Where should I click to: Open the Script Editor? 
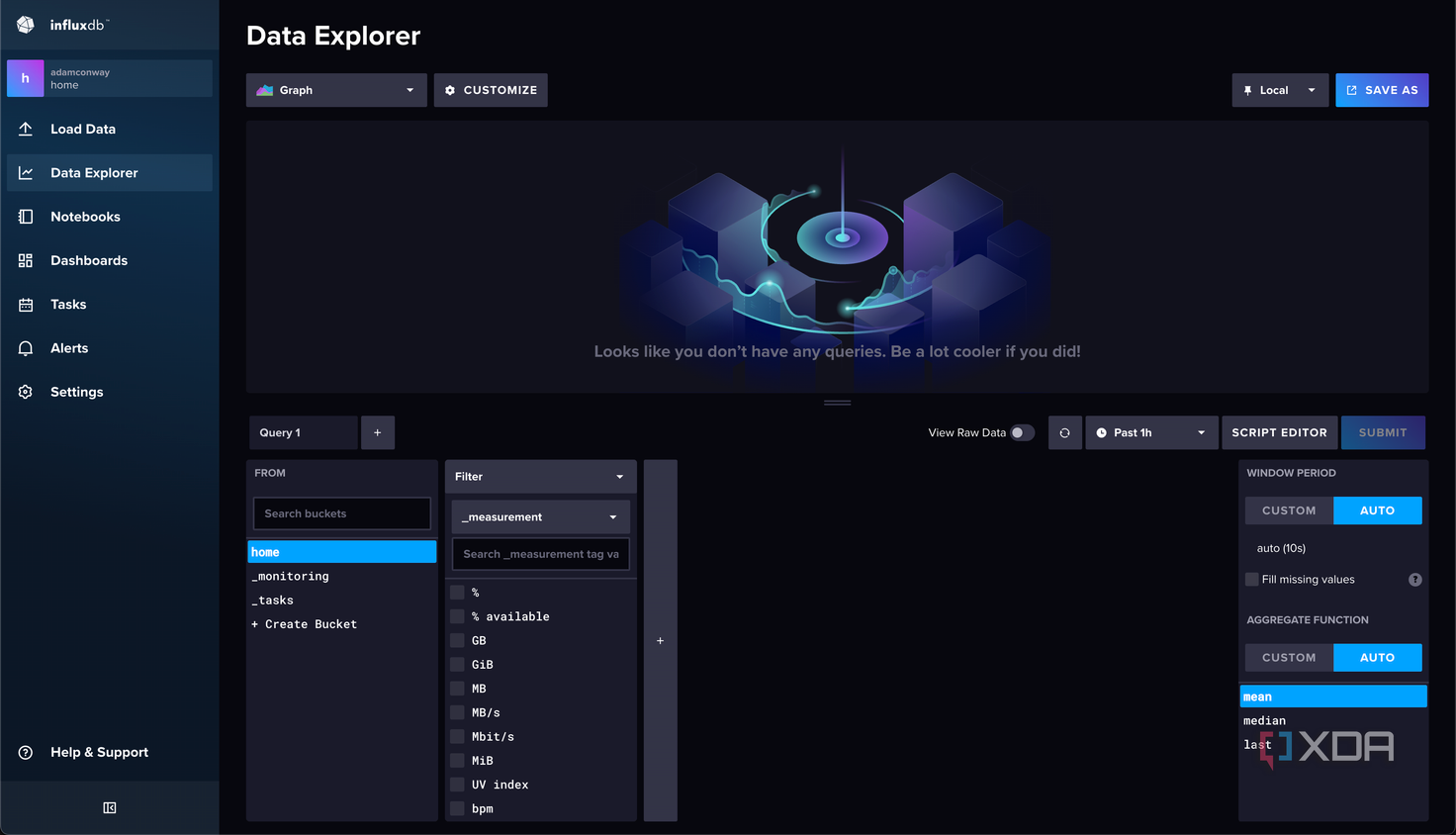click(x=1279, y=432)
